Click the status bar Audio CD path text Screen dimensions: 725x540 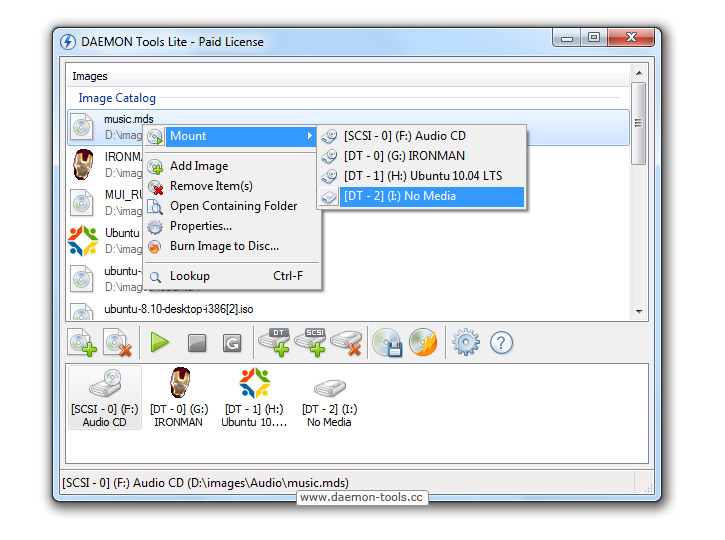[x=205, y=483]
